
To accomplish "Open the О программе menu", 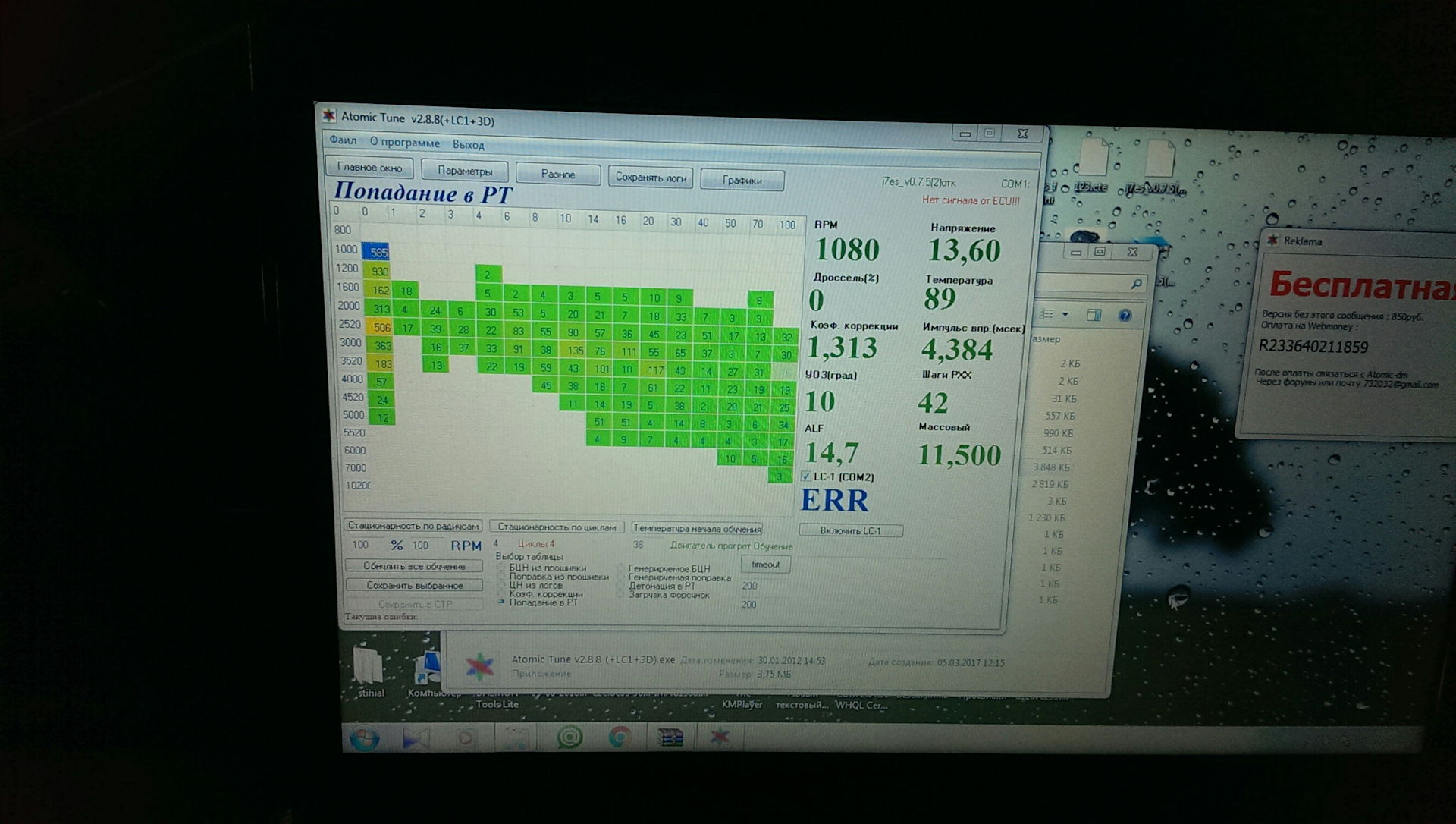I will pyautogui.click(x=404, y=143).
